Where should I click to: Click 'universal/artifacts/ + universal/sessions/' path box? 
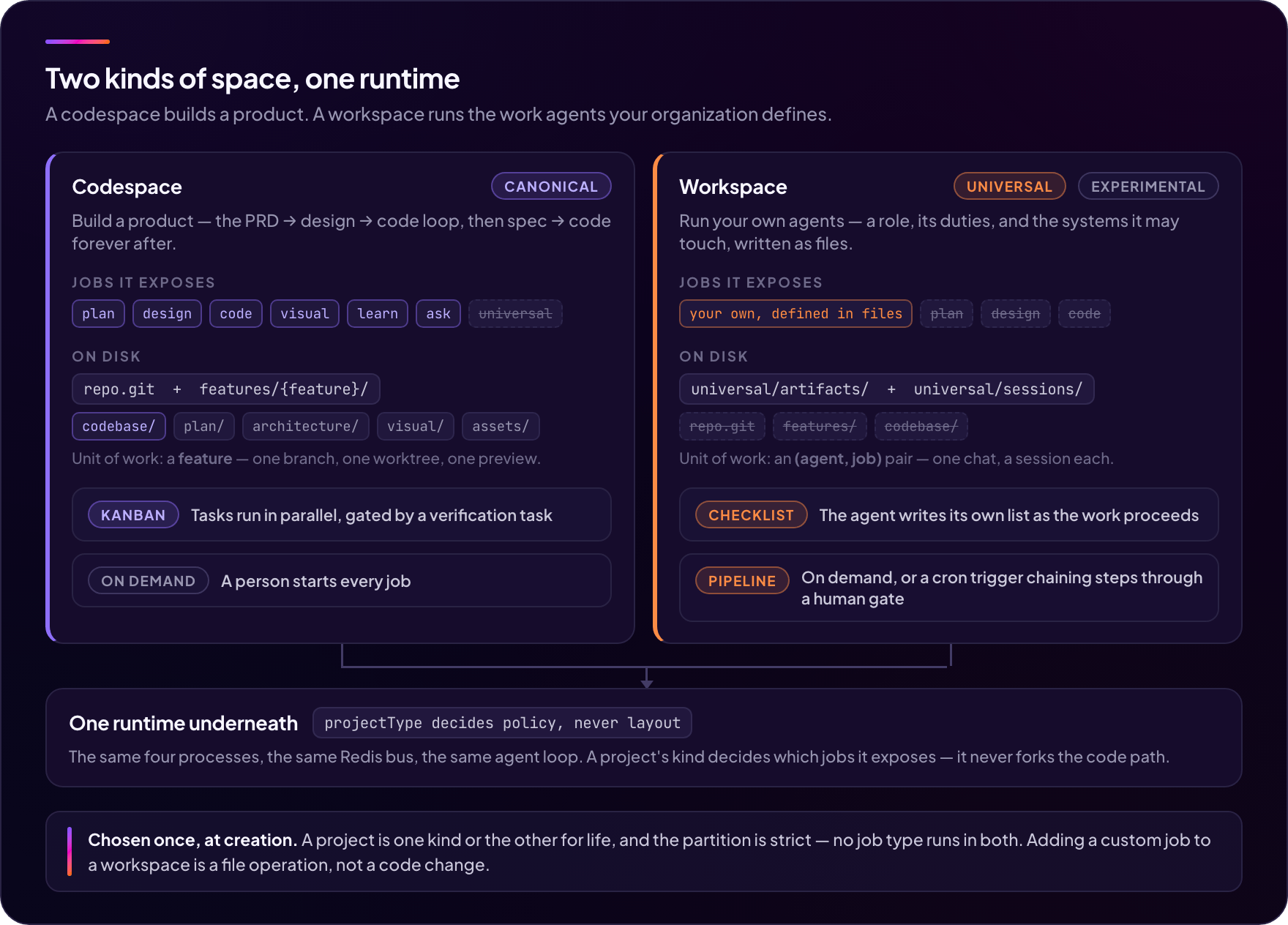click(886, 389)
